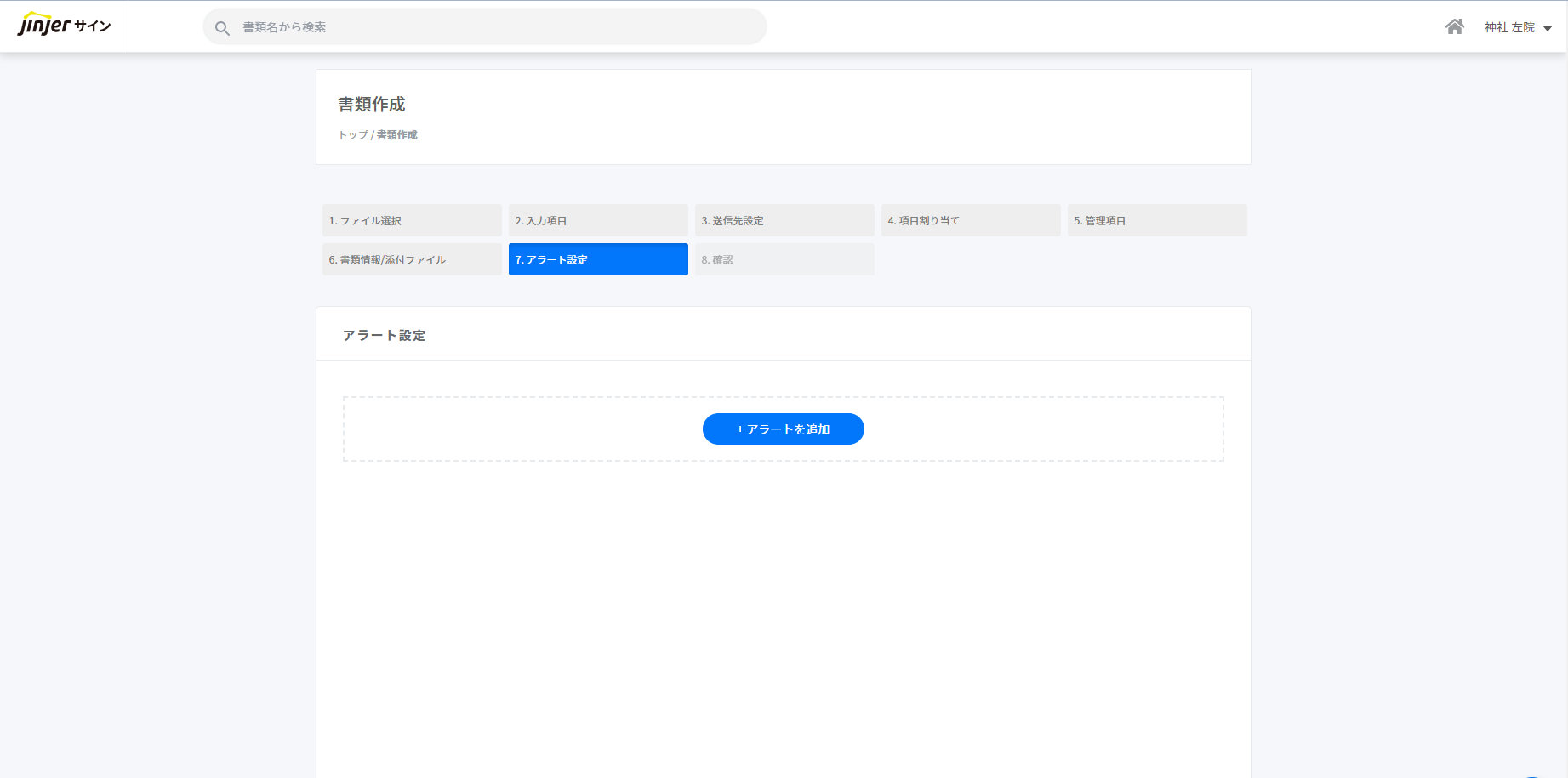Switch to step 2. 入力項目
This screenshot has width=1568, height=778.
tap(598, 220)
